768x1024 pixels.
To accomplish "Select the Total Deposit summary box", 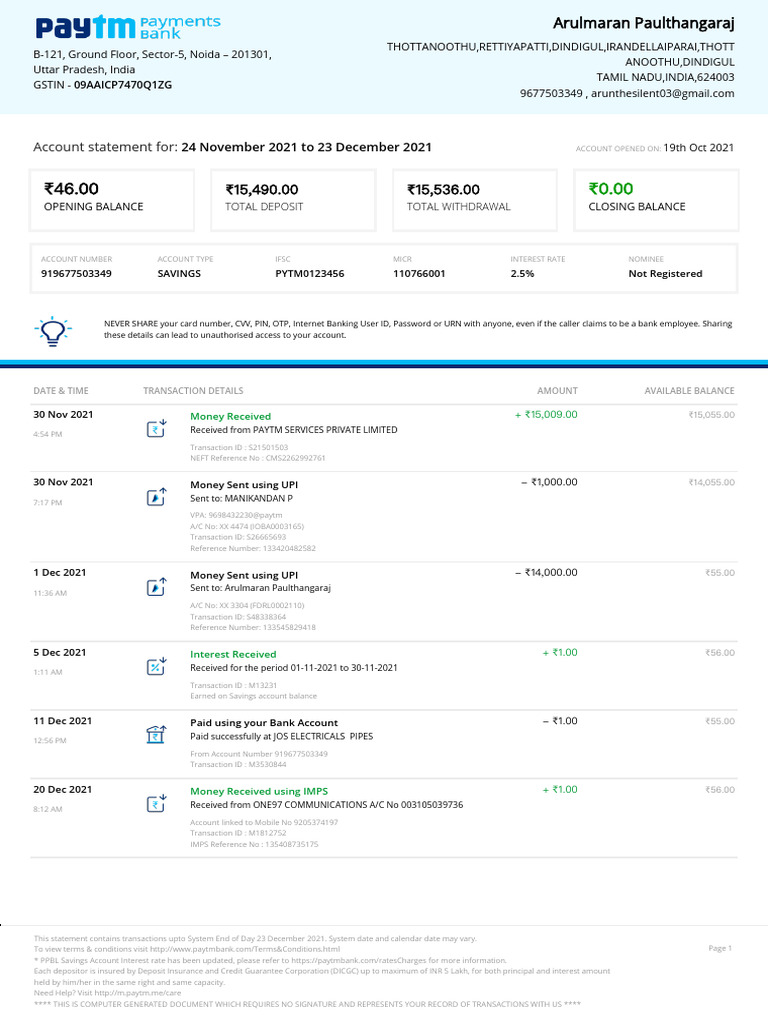I will (294, 198).
